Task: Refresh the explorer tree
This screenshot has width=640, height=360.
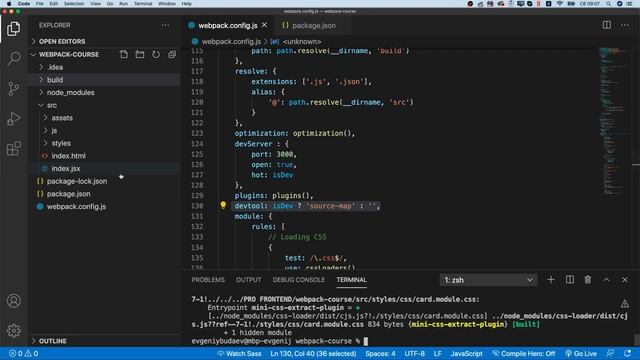Action: [156, 54]
